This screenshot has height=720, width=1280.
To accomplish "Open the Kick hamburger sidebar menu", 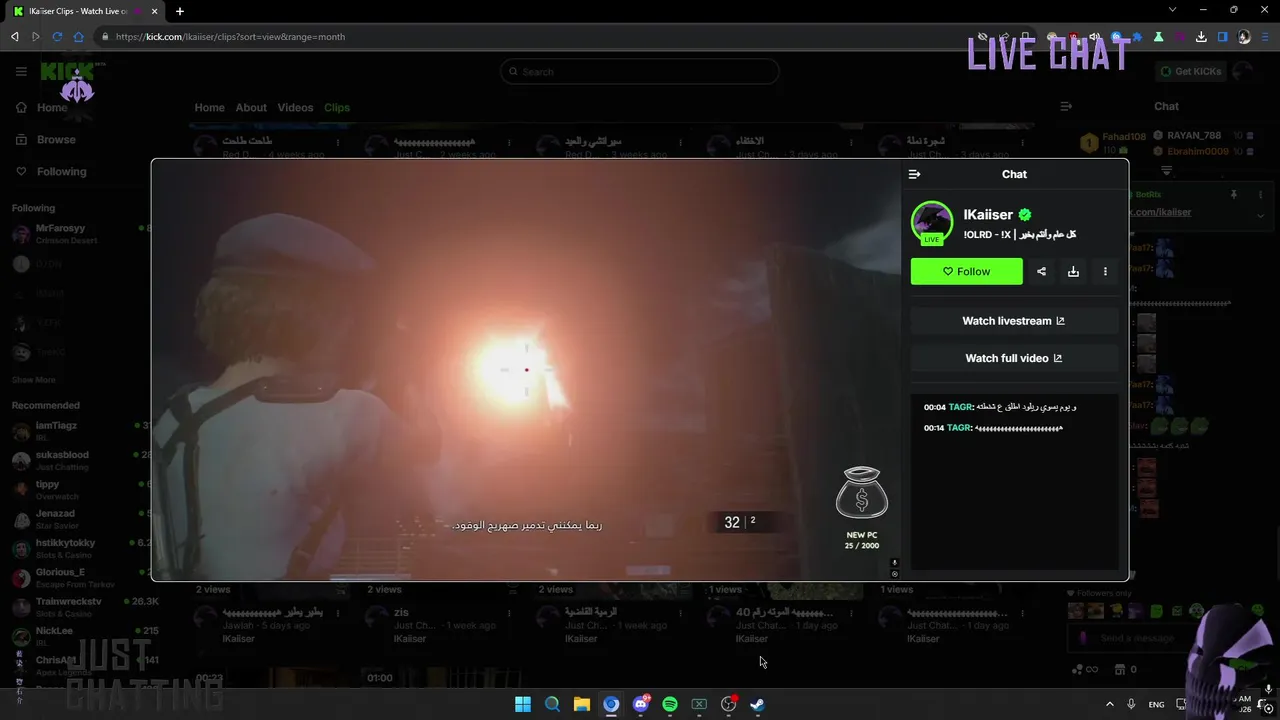I will coord(21,71).
